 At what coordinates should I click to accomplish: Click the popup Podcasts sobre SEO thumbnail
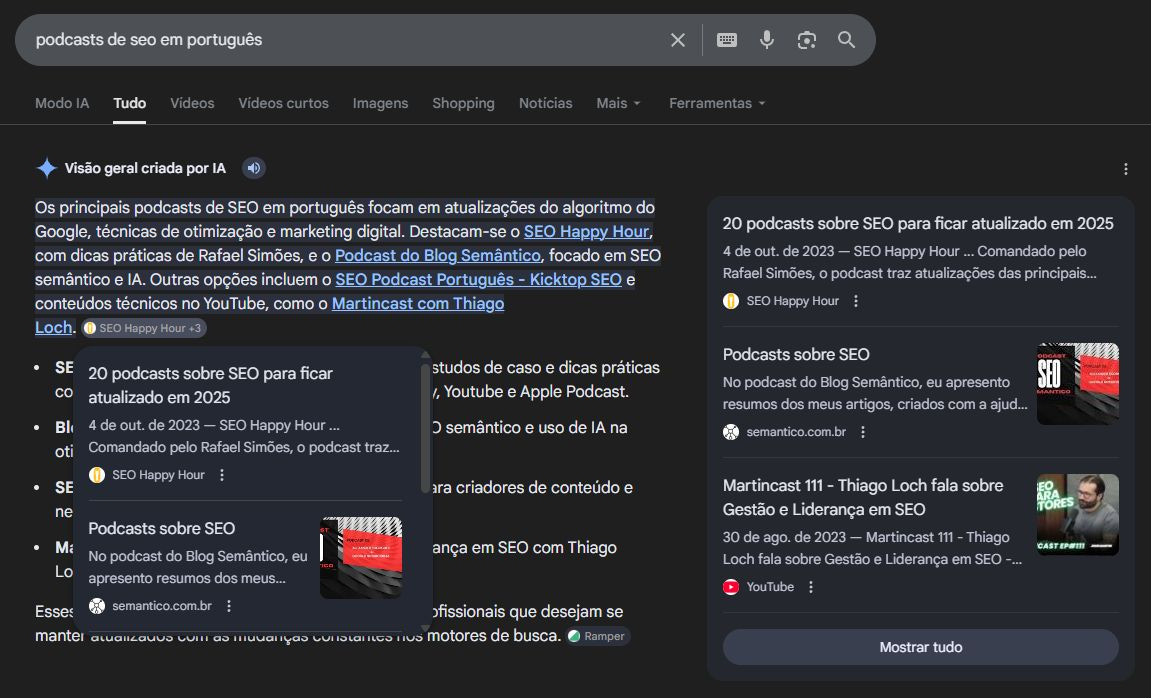pos(361,558)
